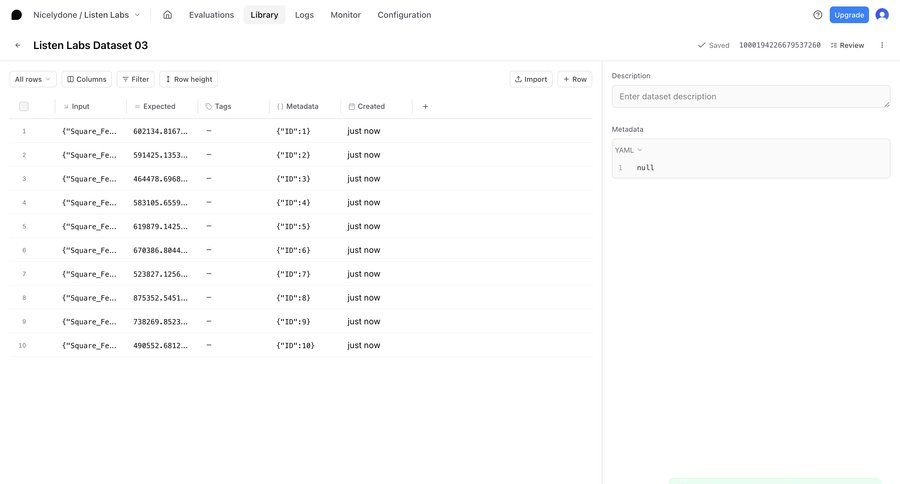The image size is (900, 484).
Task: Click the Review button
Action: (847, 45)
